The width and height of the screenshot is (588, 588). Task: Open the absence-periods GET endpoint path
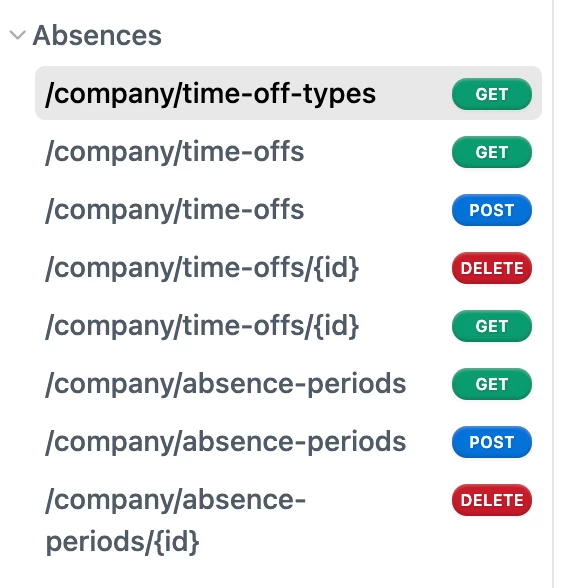[225, 384]
